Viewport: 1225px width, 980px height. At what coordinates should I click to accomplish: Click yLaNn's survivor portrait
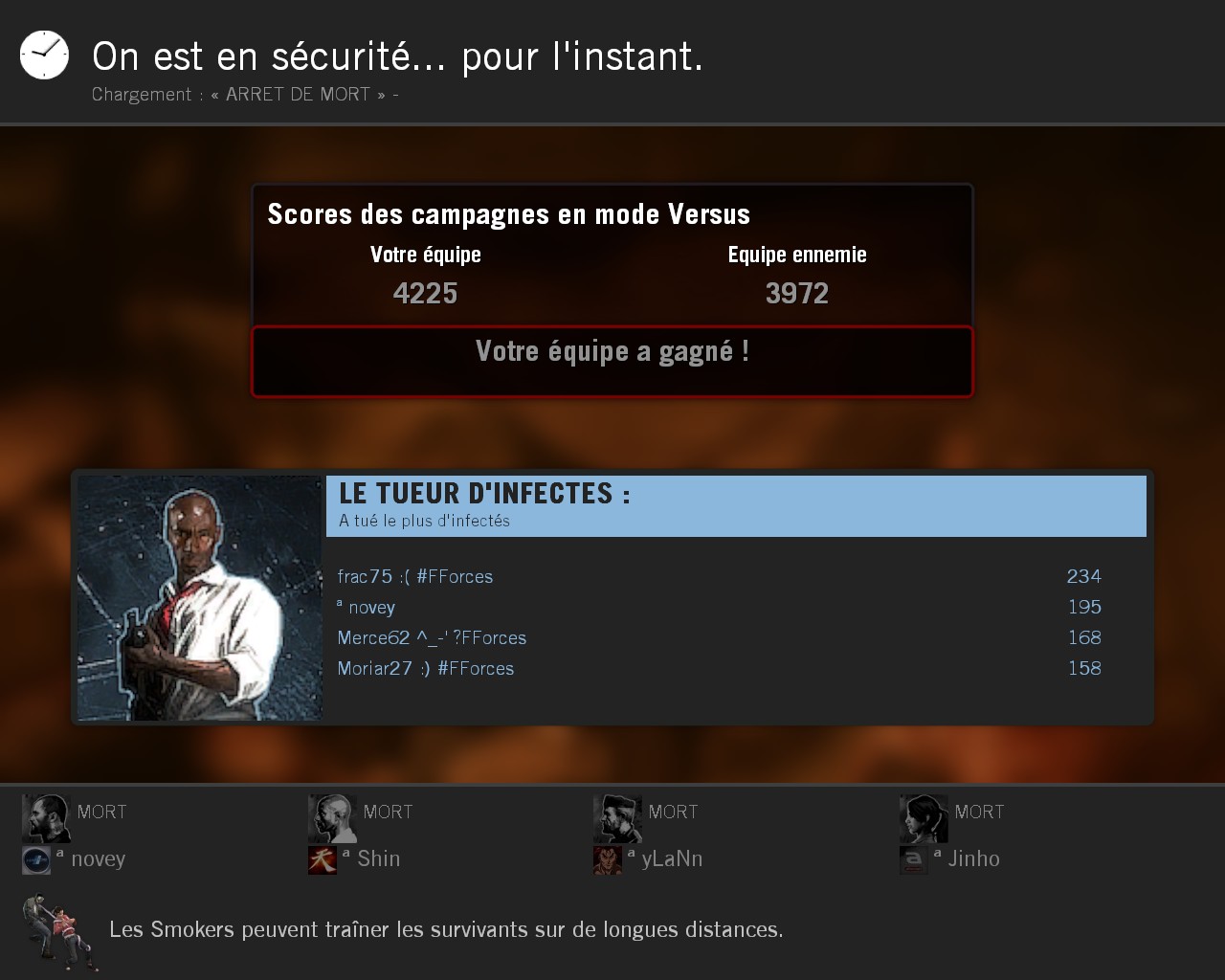click(617, 818)
